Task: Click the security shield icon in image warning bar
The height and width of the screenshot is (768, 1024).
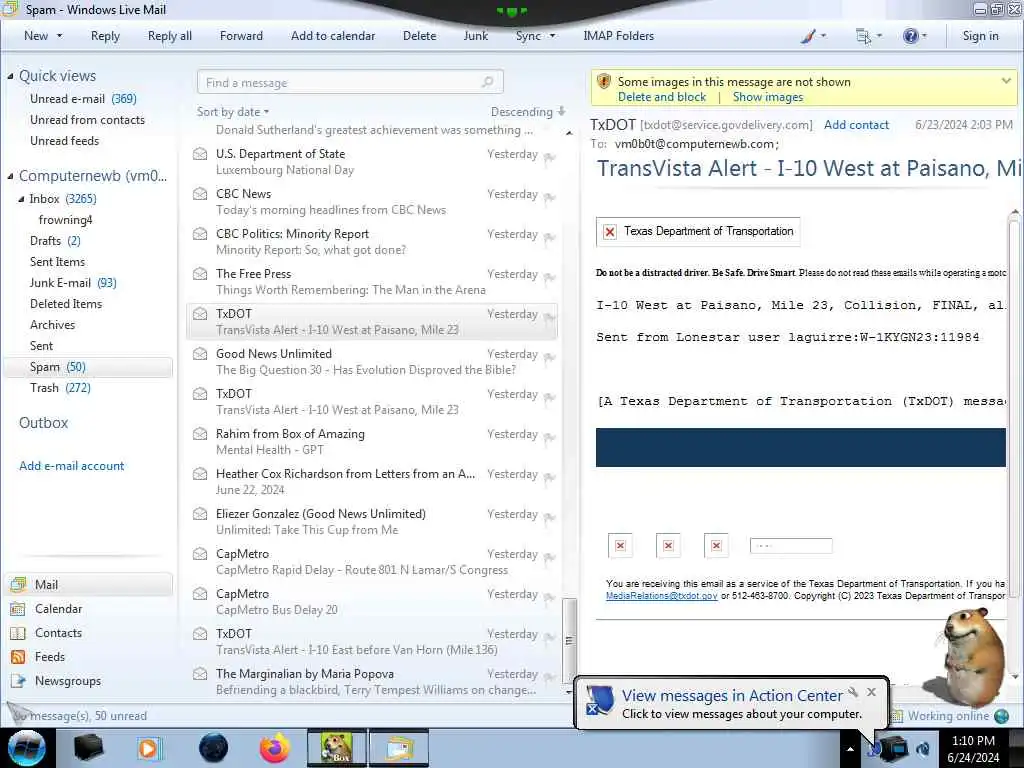Action: point(604,82)
